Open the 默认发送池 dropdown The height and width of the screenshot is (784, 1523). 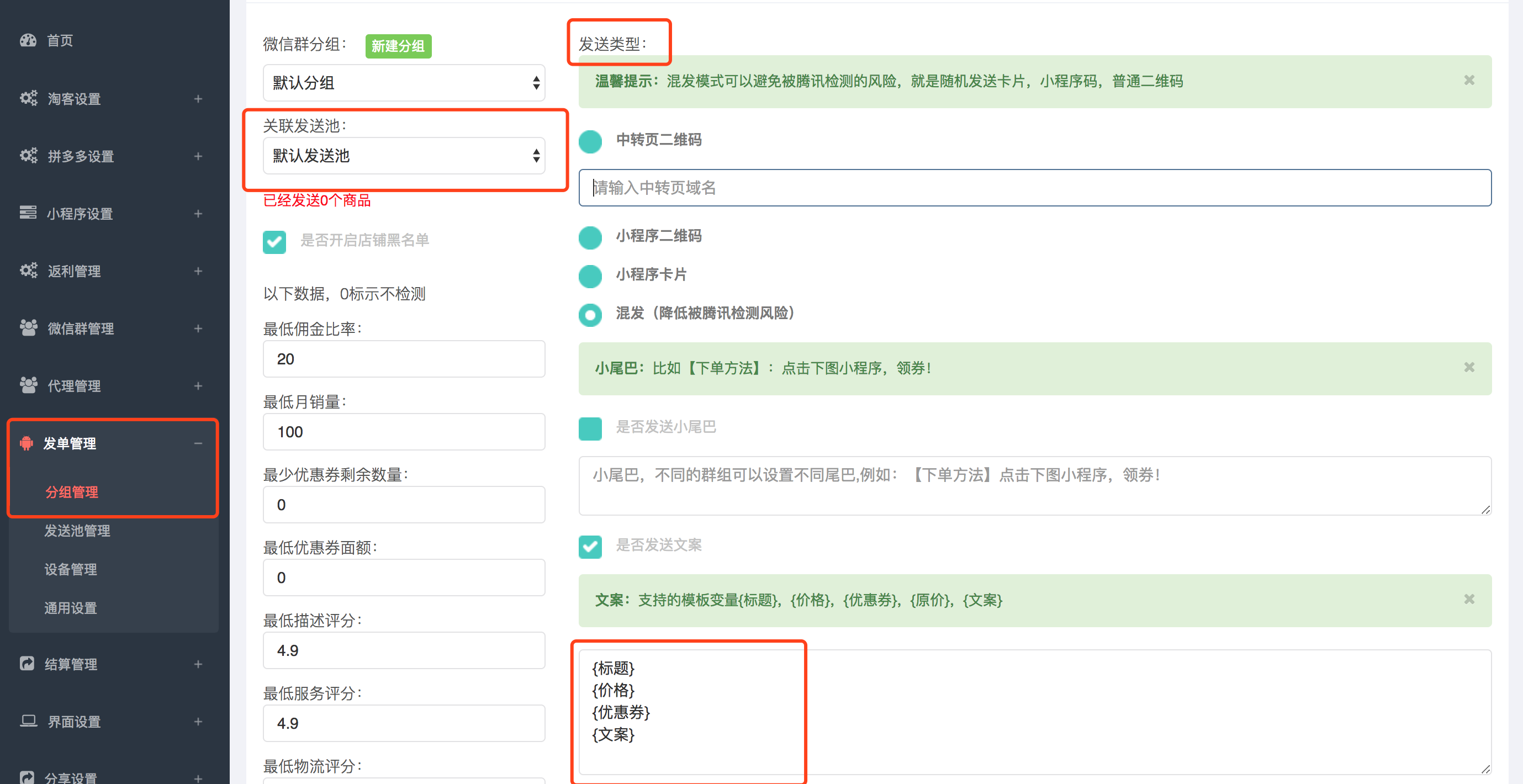pyautogui.click(x=403, y=156)
